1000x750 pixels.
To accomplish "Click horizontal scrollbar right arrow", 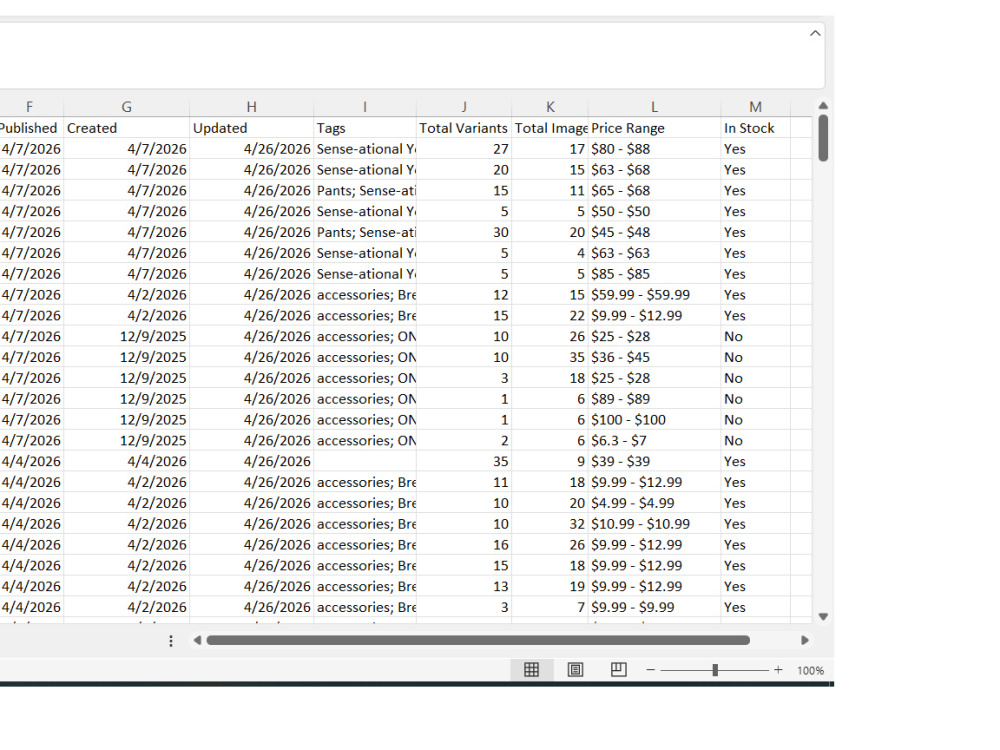I will pos(805,640).
